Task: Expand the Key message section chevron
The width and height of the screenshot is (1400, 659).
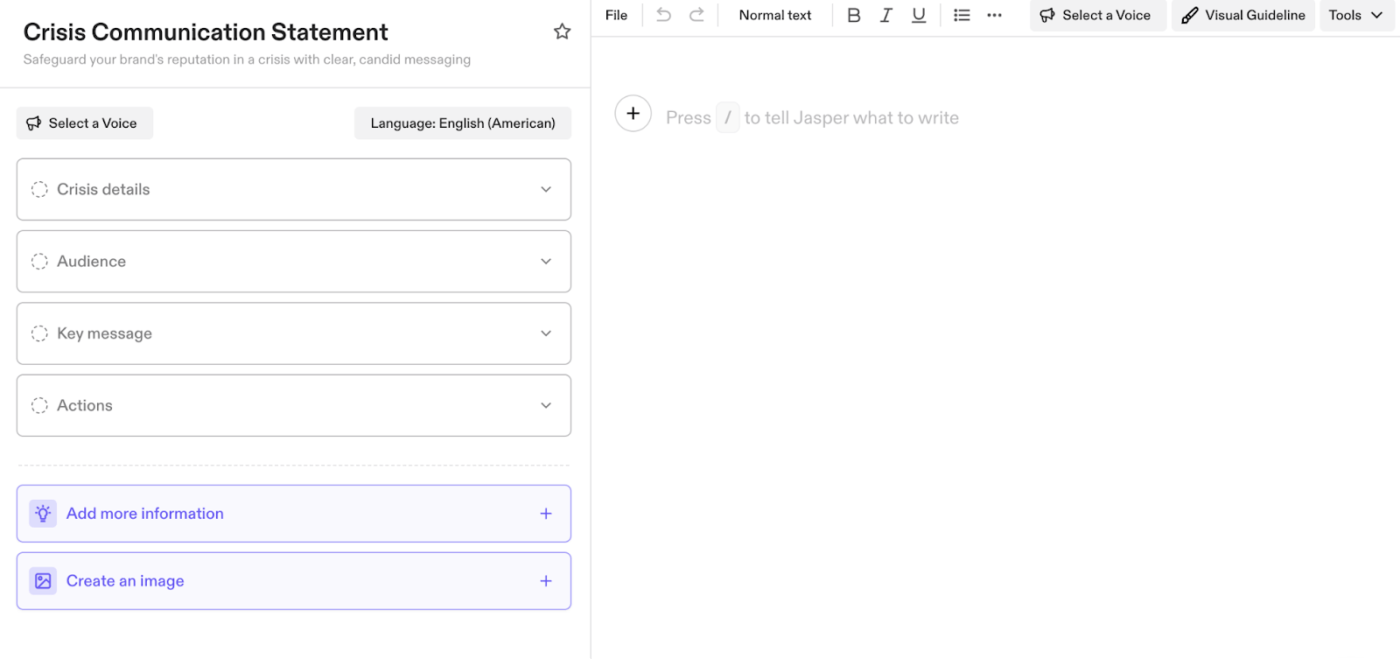Action: pyautogui.click(x=546, y=333)
